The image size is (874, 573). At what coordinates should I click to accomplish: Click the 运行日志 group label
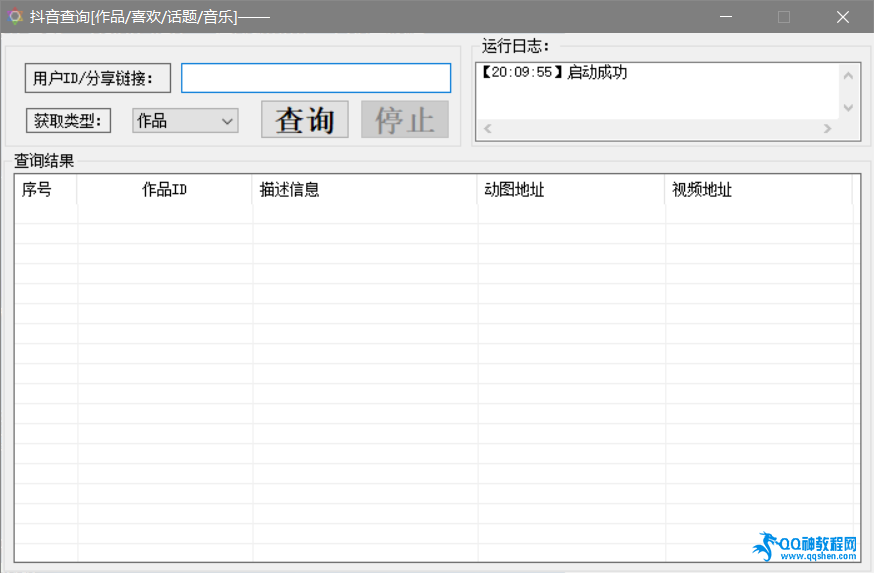click(x=516, y=46)
